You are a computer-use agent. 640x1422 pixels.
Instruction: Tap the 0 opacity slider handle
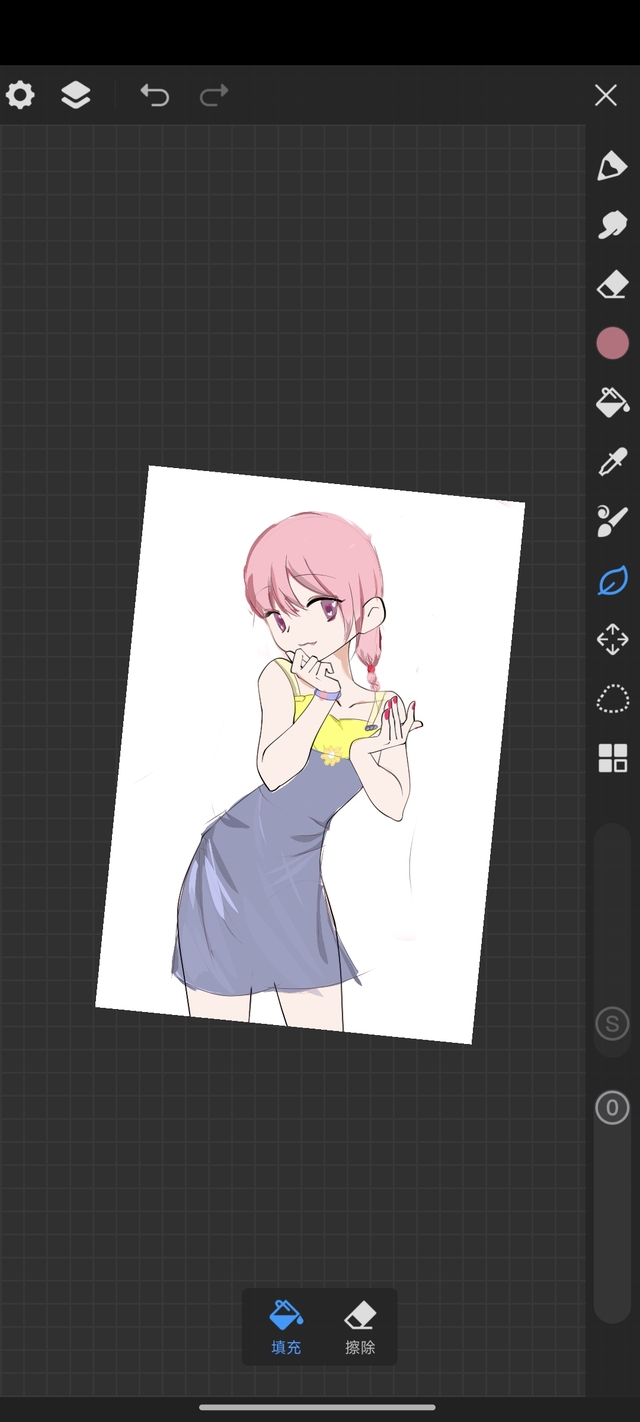[x=612, y=1108]
